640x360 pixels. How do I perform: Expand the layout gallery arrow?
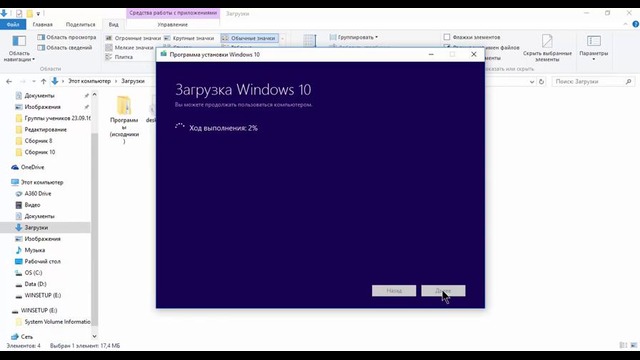pos(282,38)
